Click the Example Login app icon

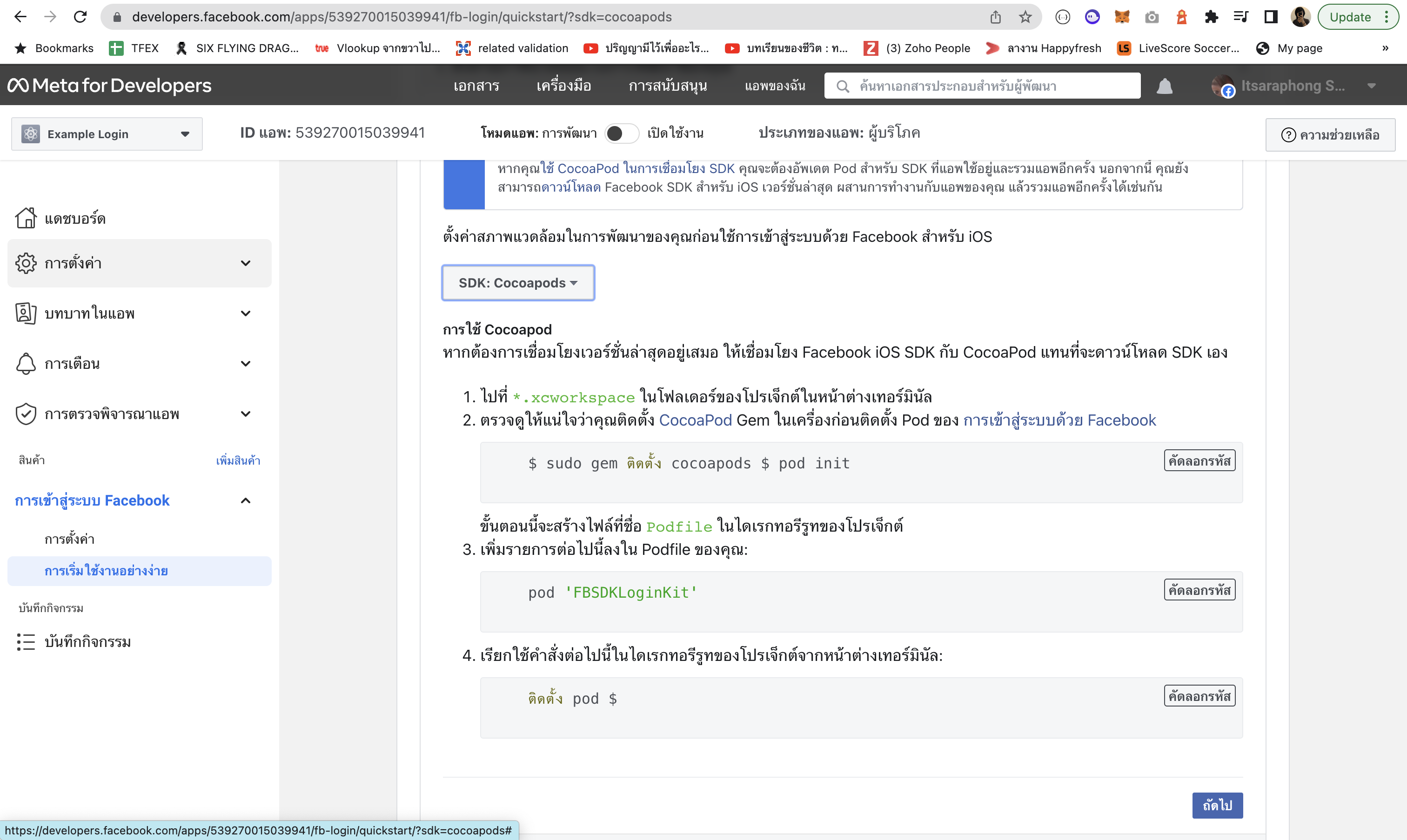point(31,134)
